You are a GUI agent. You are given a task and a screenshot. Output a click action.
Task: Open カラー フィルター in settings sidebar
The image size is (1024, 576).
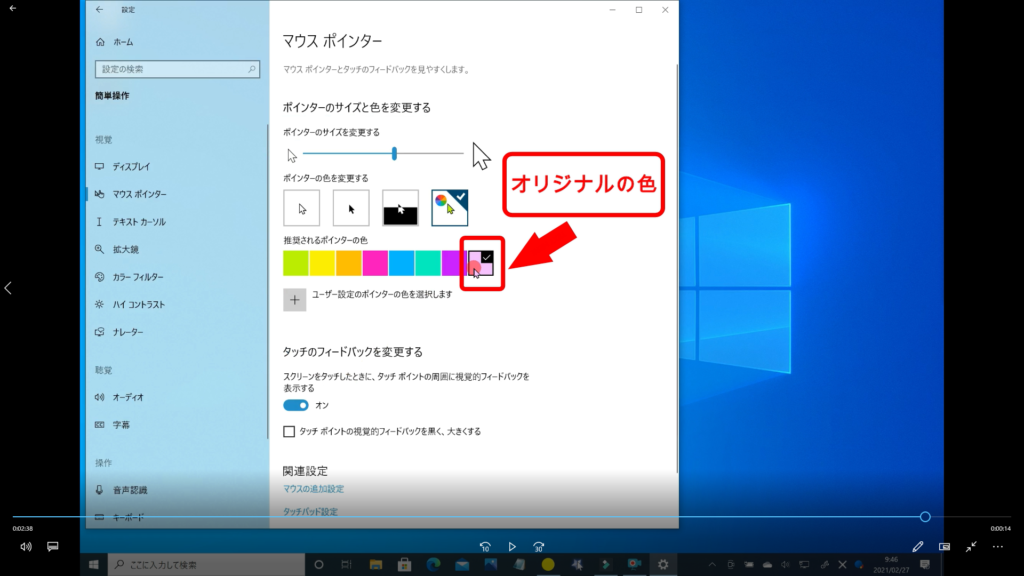(x=138, y=277)
